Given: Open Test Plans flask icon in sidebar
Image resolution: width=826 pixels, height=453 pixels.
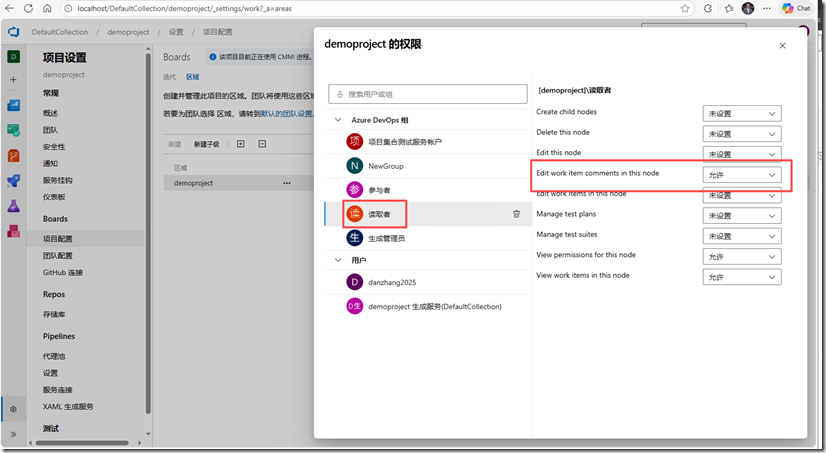Looking at the screenshot, I should 14,206.
